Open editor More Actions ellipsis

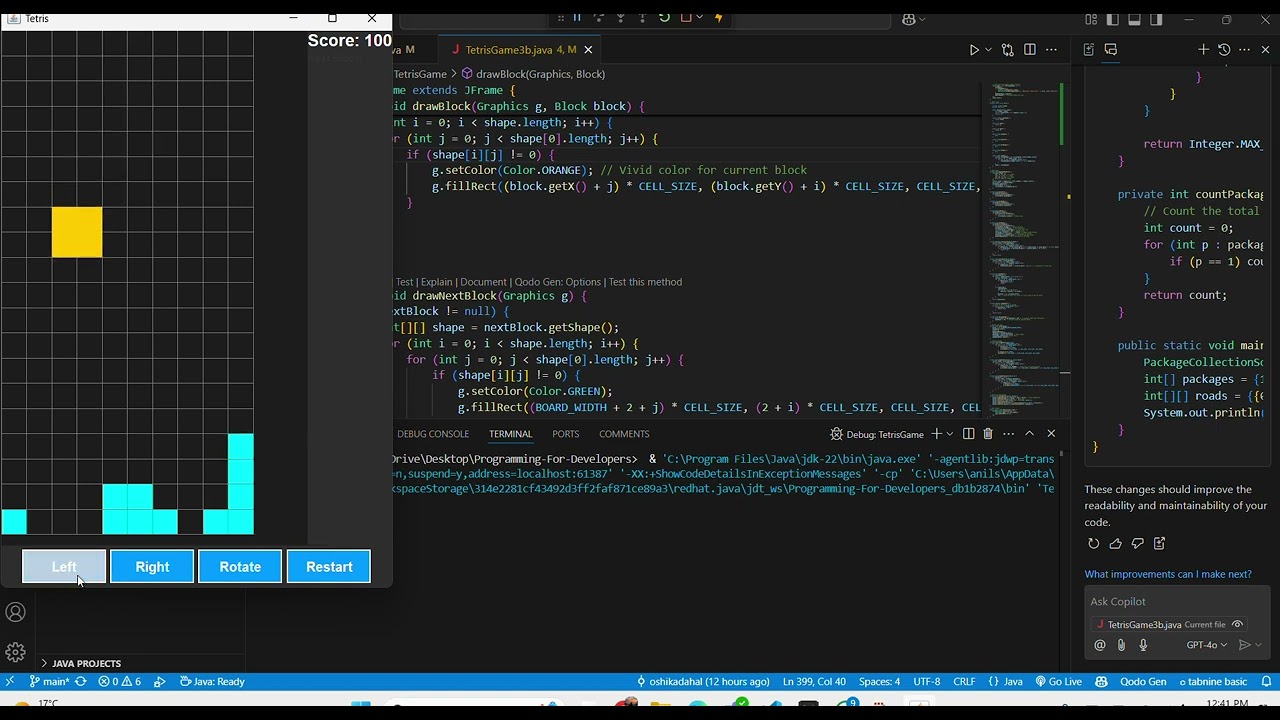(x=1051, y=50)
